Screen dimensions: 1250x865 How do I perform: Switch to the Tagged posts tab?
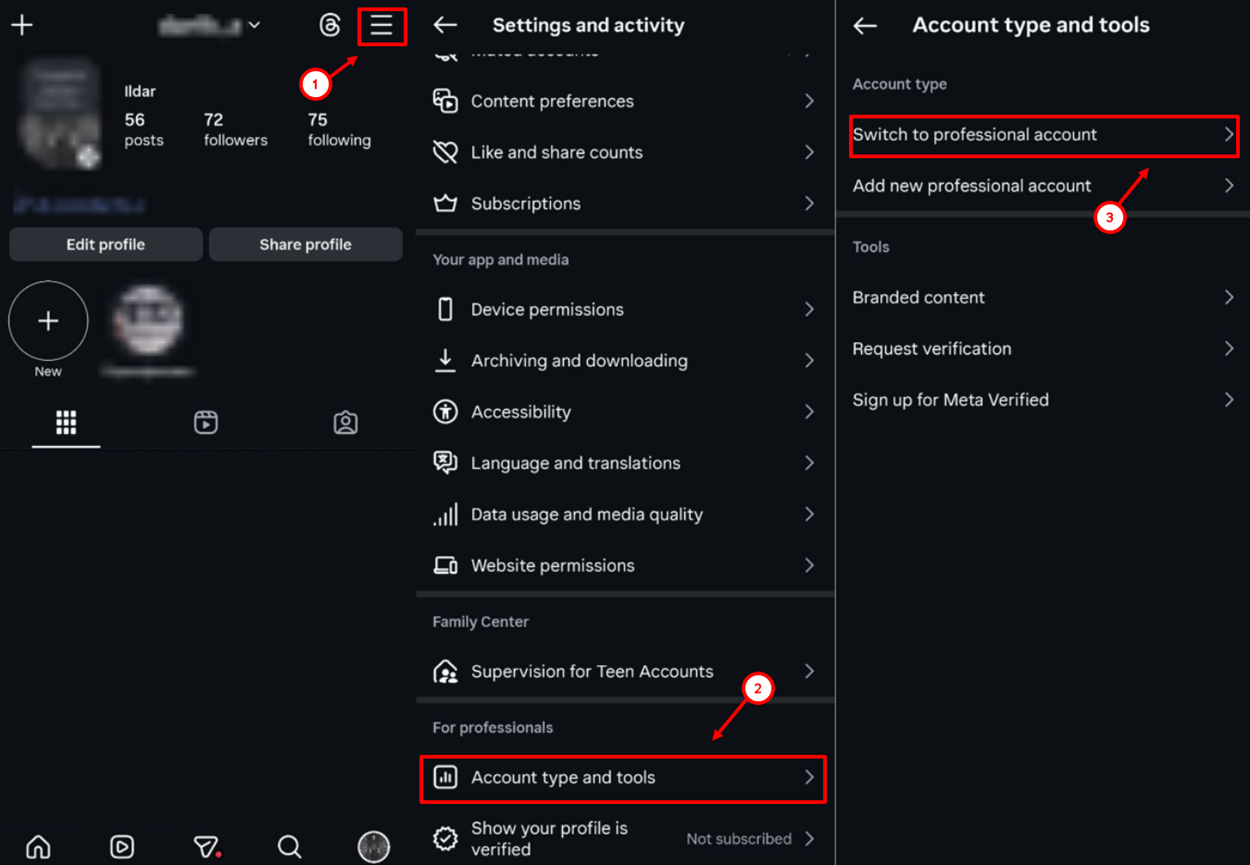point(345,422)
